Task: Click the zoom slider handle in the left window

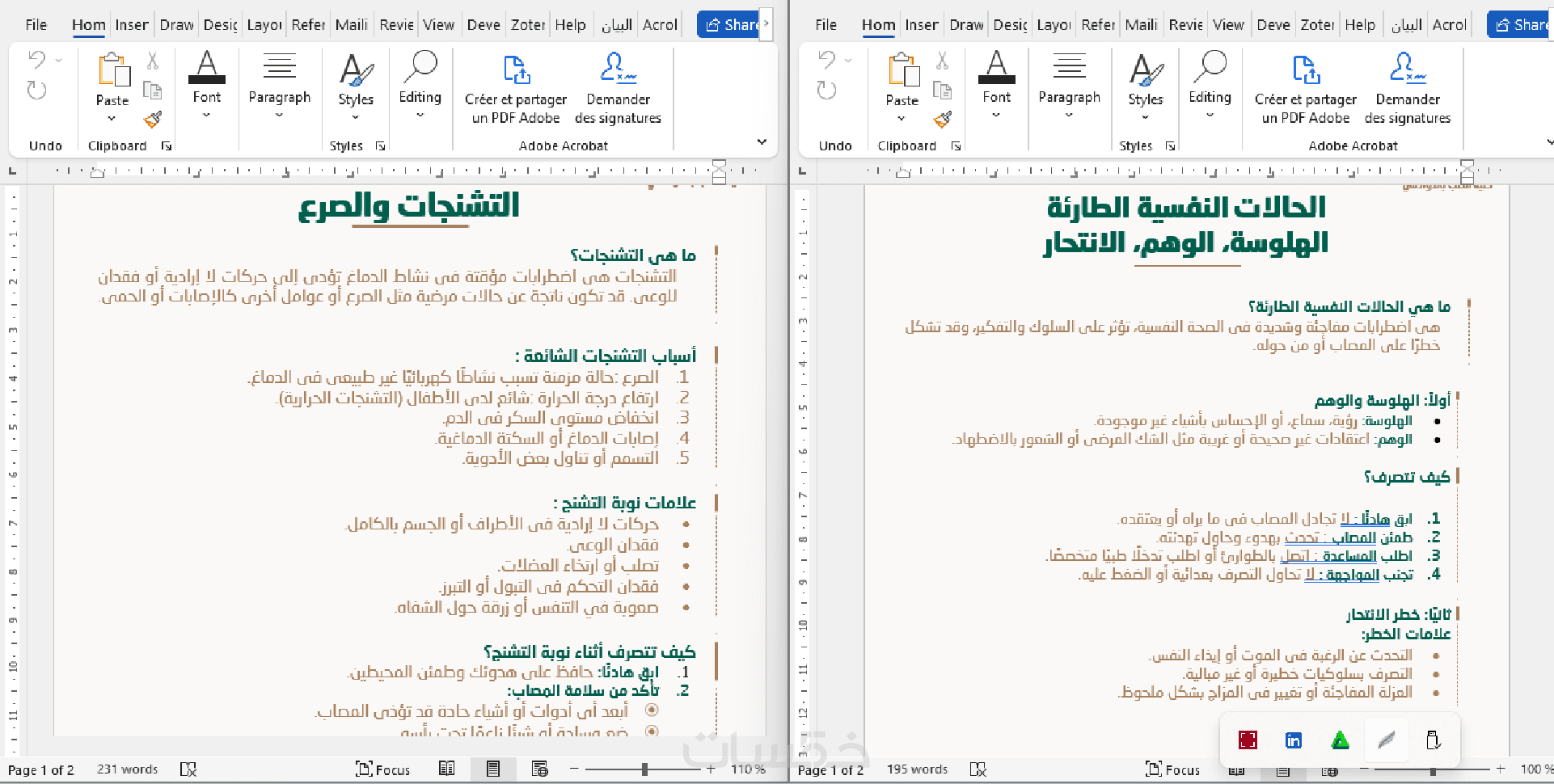Action: point(644,769)
